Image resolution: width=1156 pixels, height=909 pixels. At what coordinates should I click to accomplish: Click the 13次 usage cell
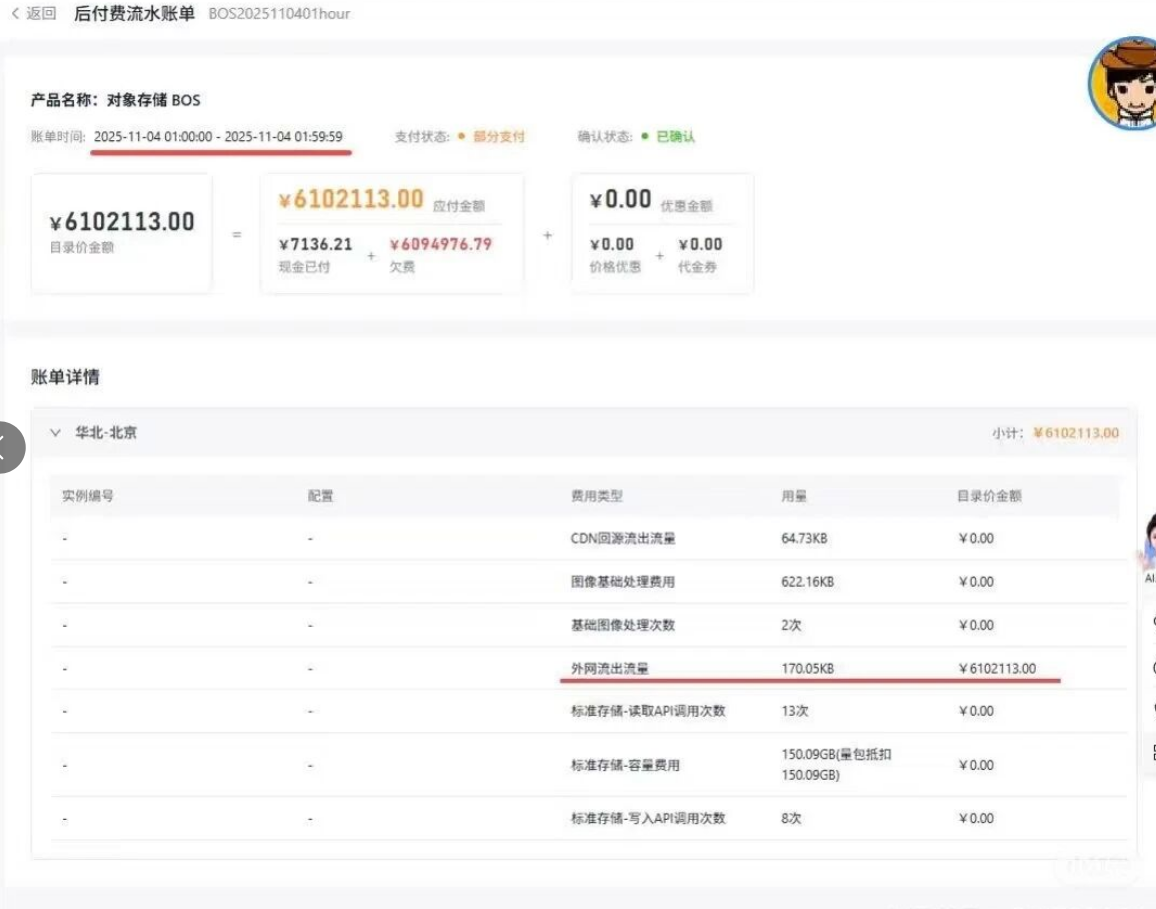(x=795, y=711)
